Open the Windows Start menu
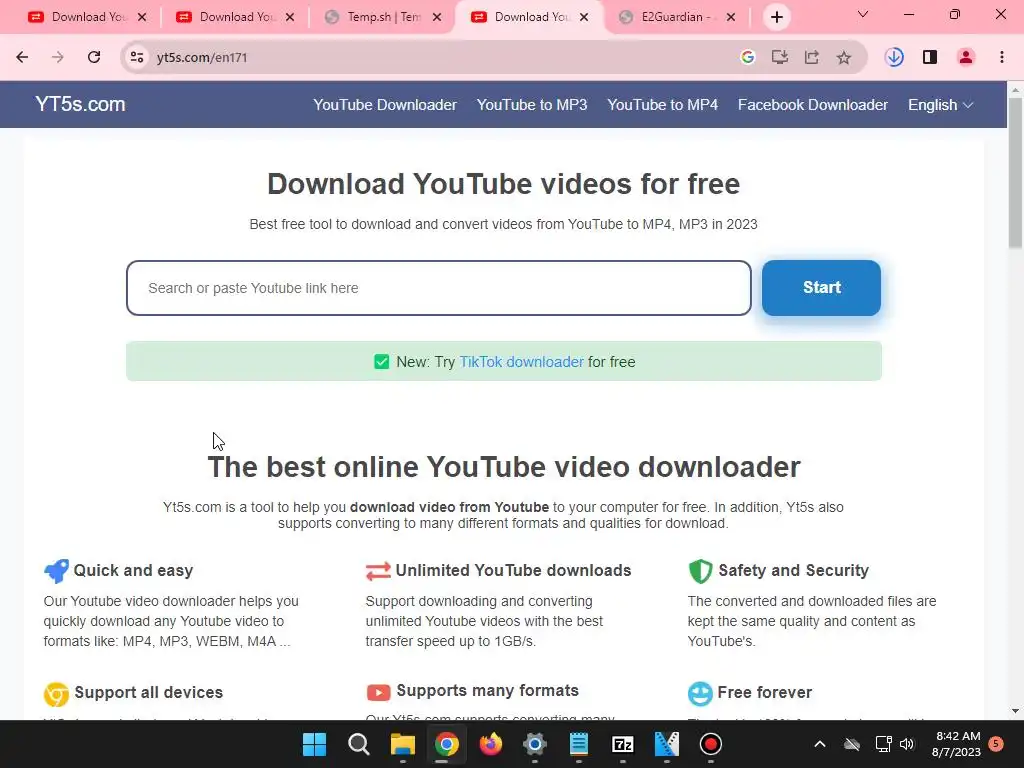The height and width of the screenshot is (768, 1024). (x=314, y=744)
